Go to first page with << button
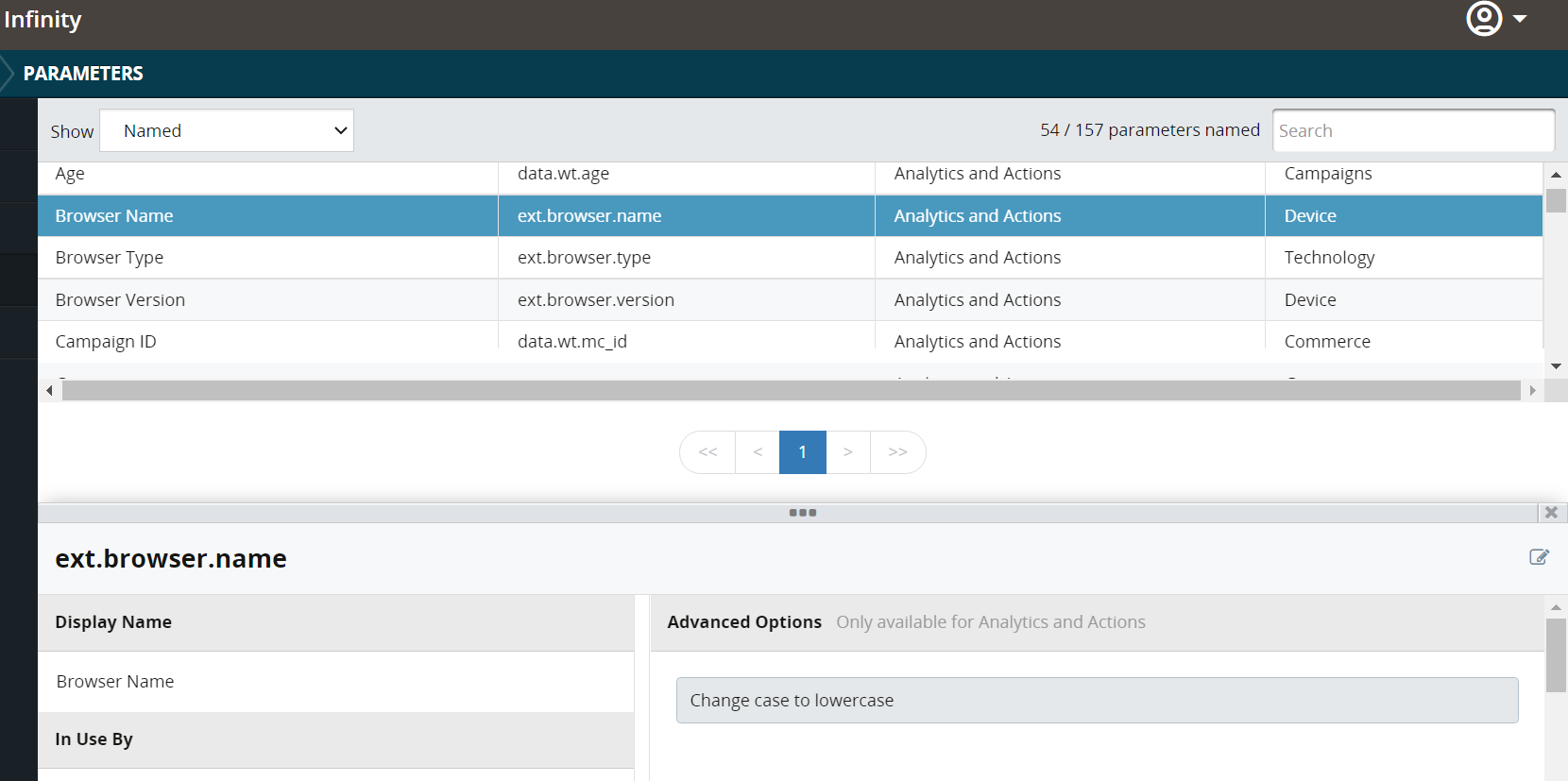This screenshot has height=781, width=1568. click(x=707, y=452)
